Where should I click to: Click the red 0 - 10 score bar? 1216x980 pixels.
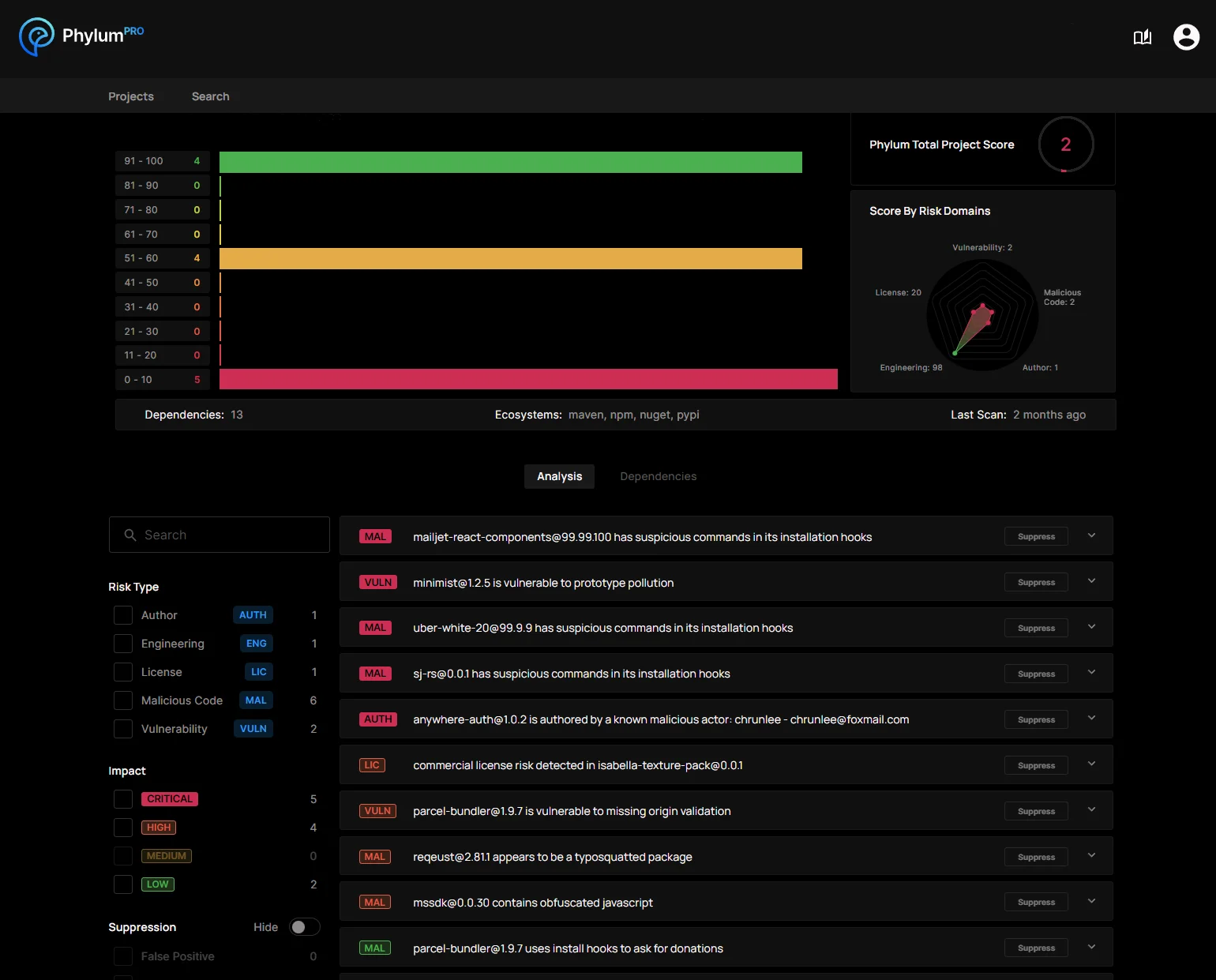point(528,380)
